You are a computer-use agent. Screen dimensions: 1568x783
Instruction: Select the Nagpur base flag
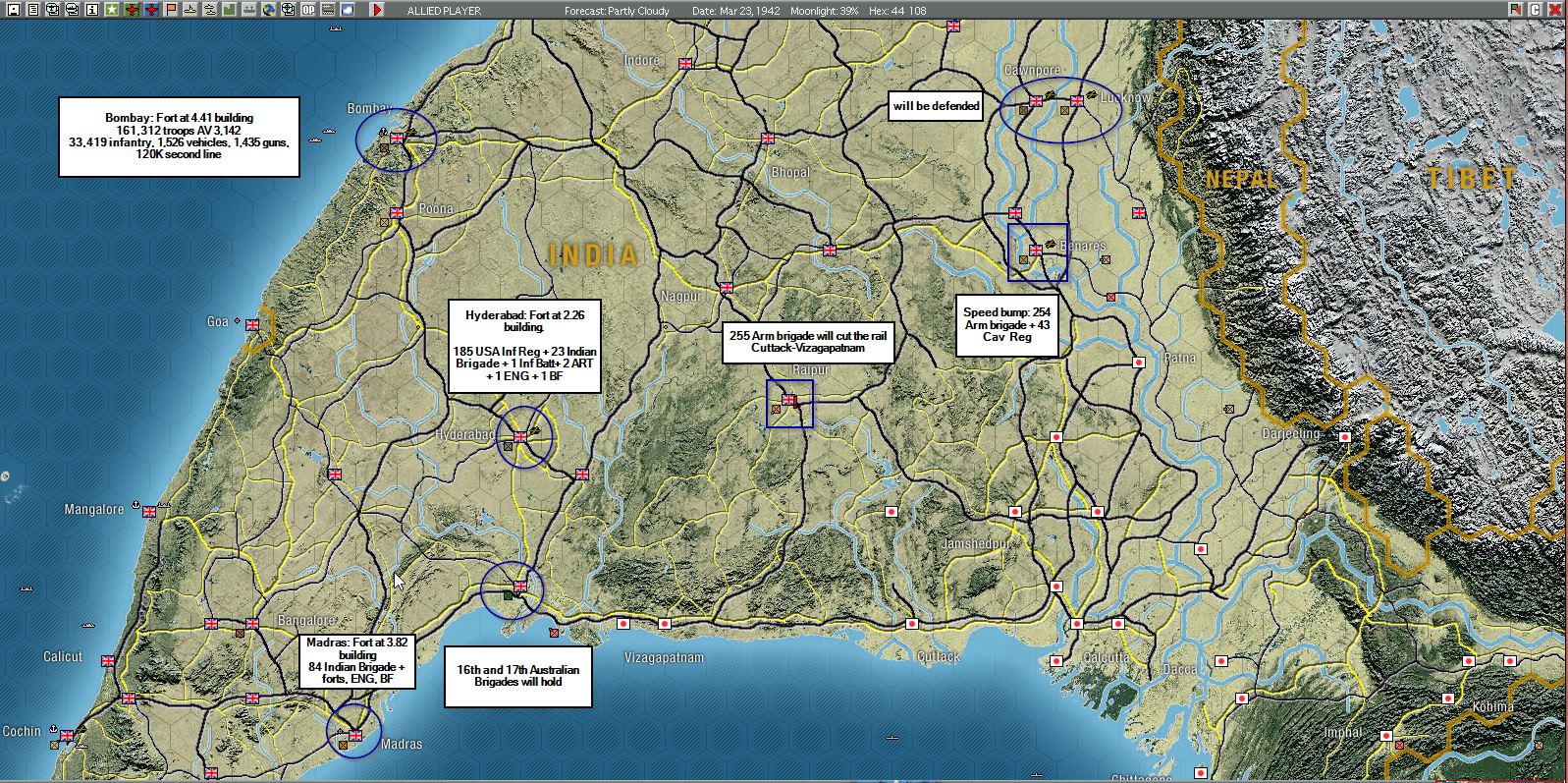click(727, 288)
